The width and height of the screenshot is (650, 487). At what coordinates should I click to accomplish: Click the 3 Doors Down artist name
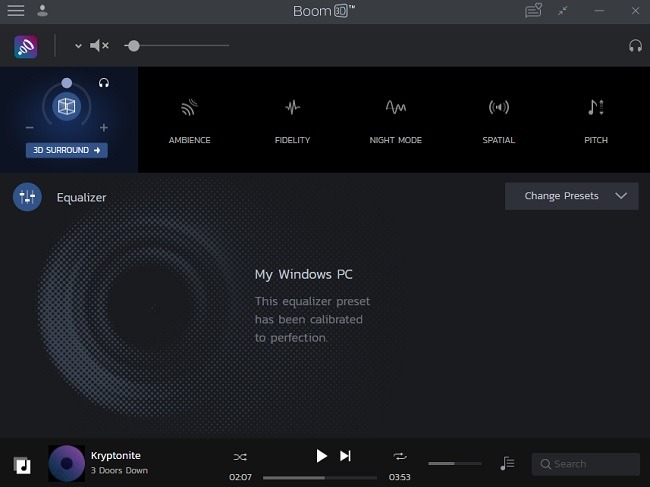119,470
